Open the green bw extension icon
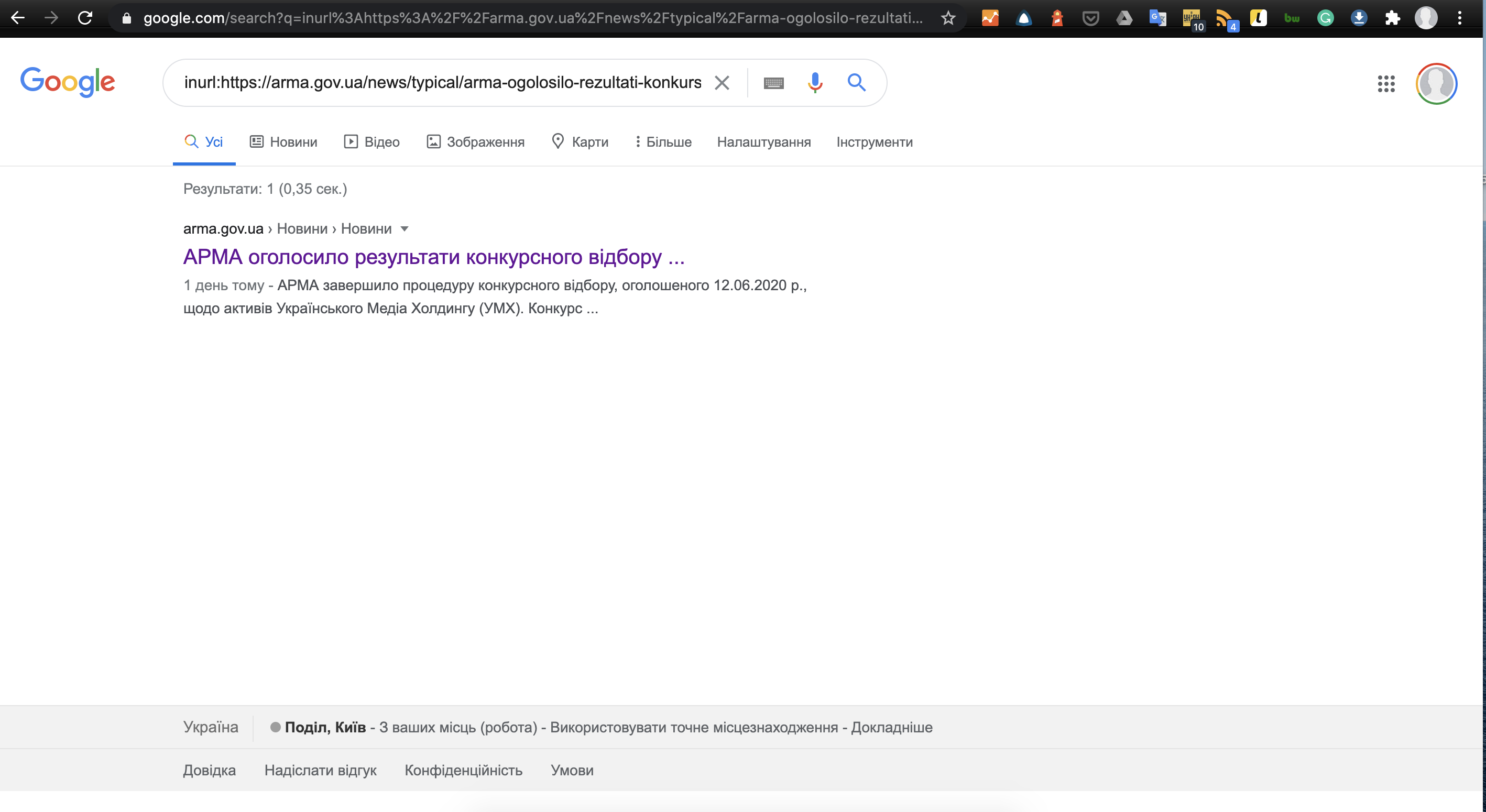The image size is (1486, 812). click(1292, 18)
